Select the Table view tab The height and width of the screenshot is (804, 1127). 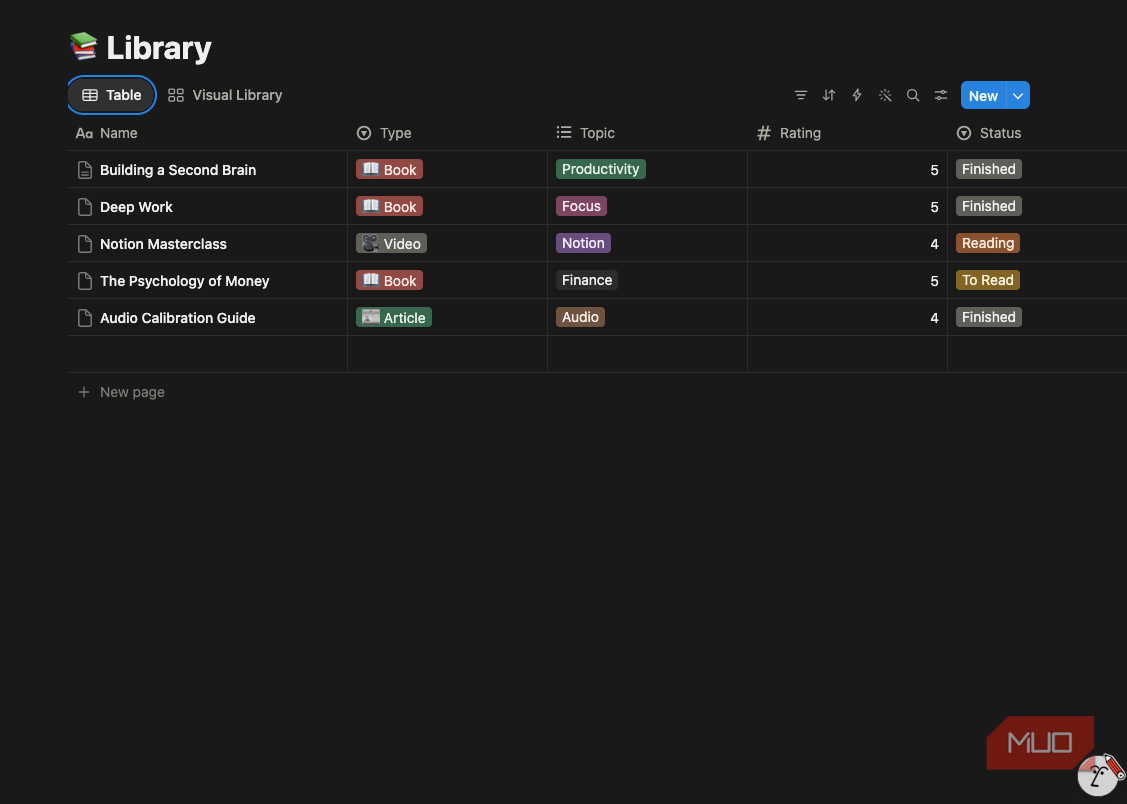pos(111,95)
